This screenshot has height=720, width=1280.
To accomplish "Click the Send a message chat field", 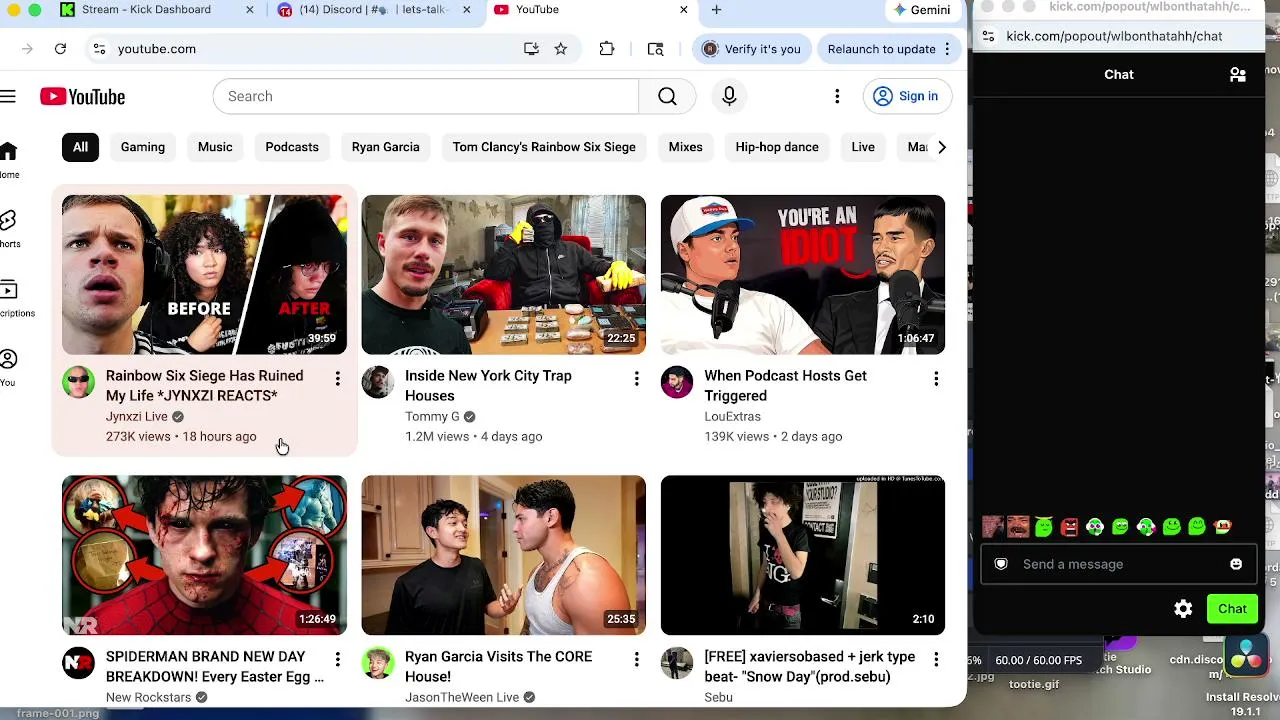I will 1118,564.
